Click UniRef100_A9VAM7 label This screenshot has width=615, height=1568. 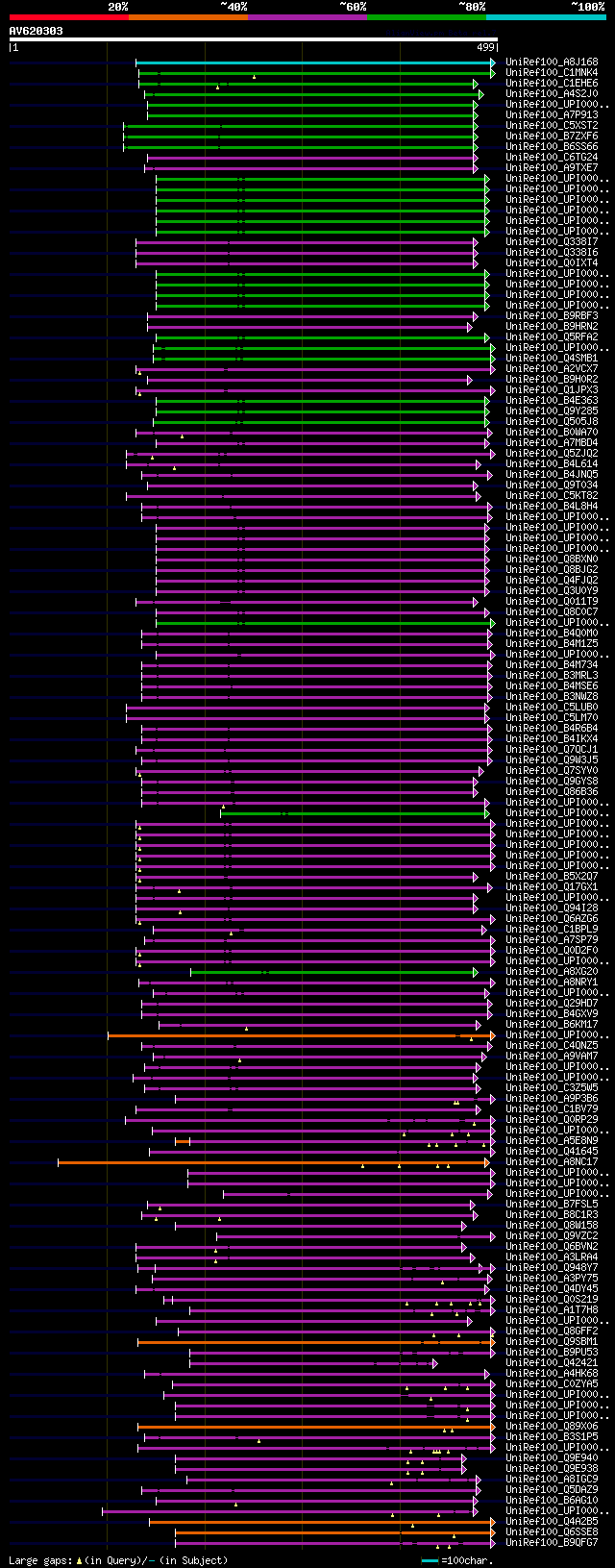coord(552,1056)
